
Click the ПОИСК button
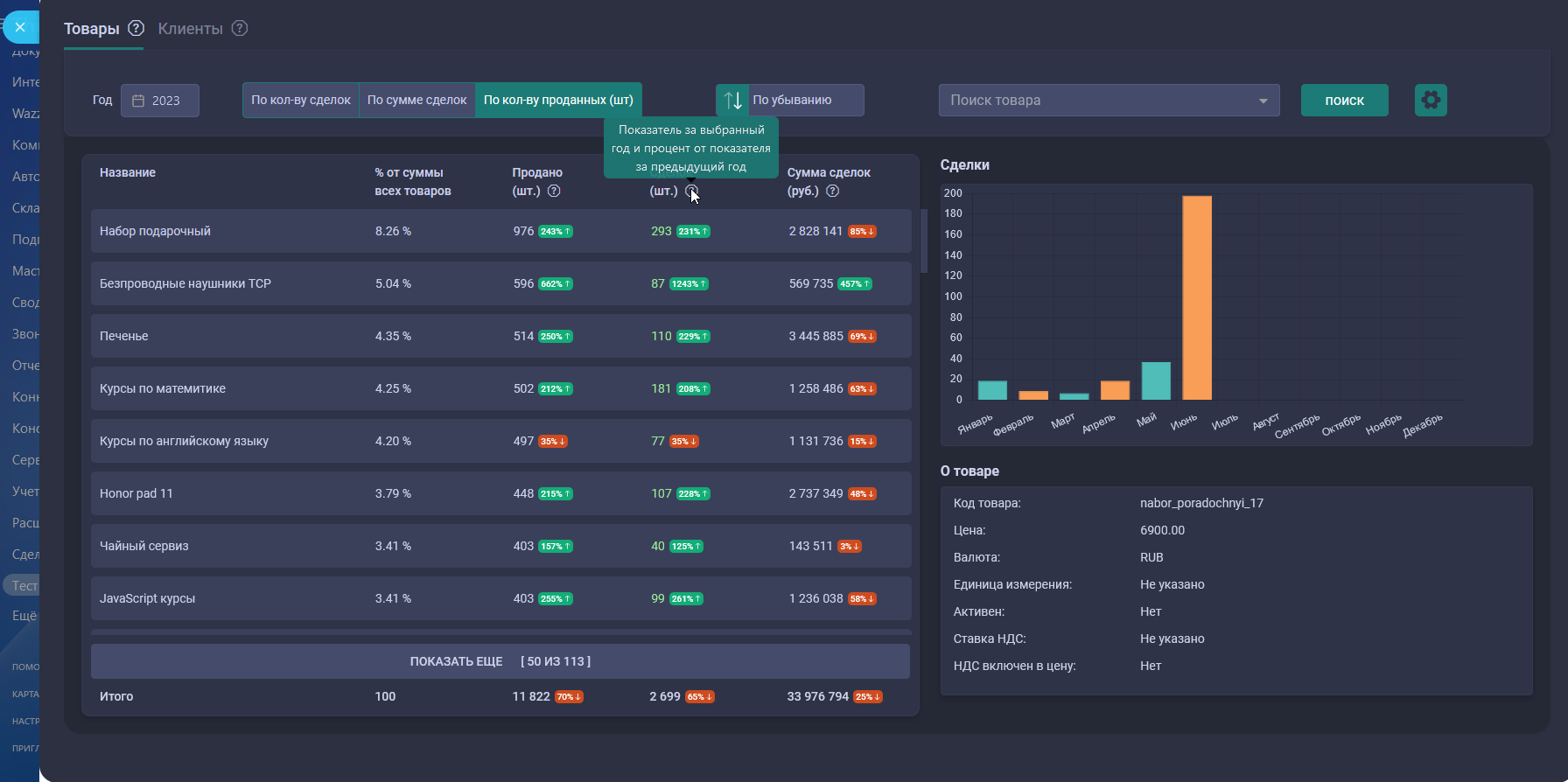pos(1344,101)
